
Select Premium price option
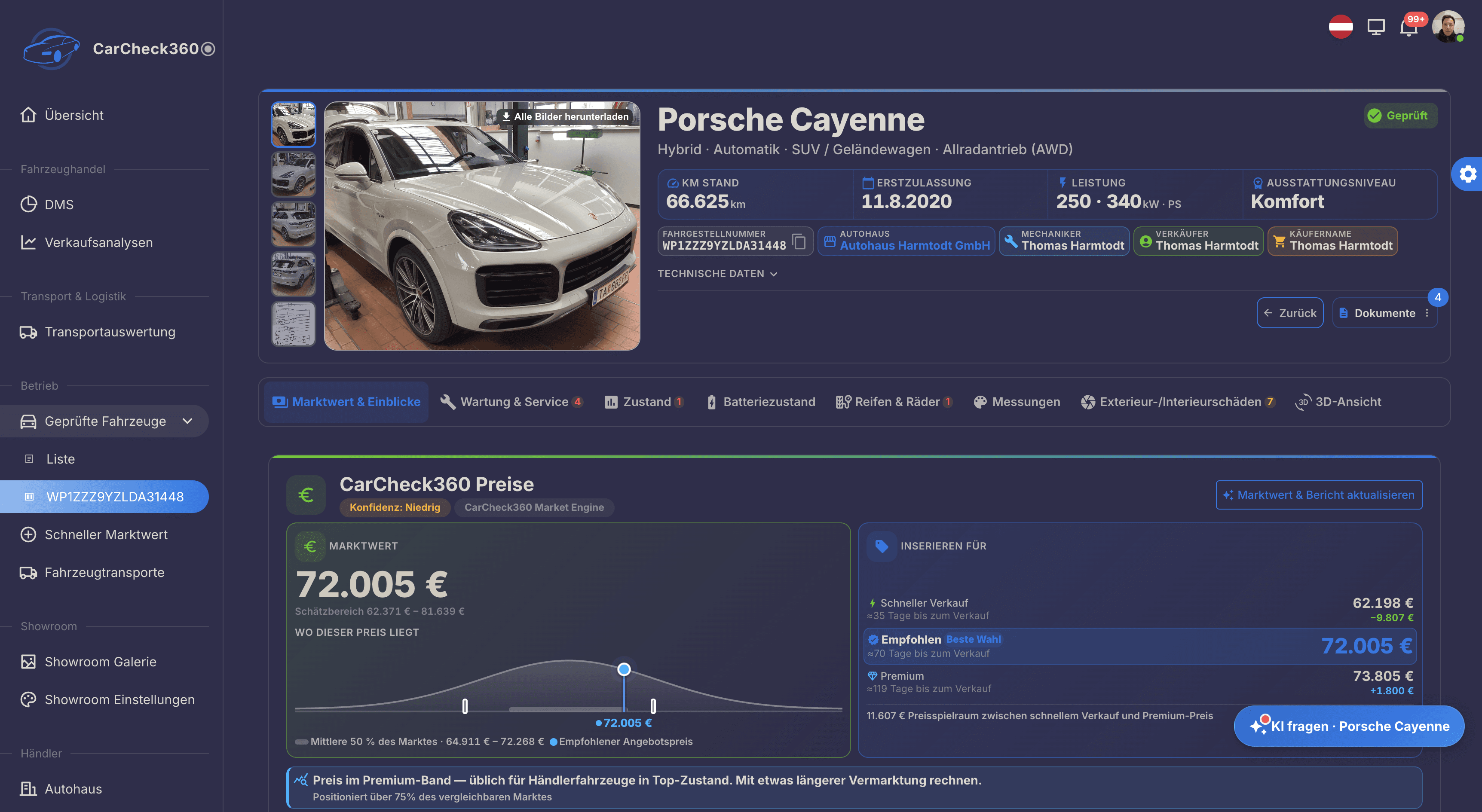1140,682
